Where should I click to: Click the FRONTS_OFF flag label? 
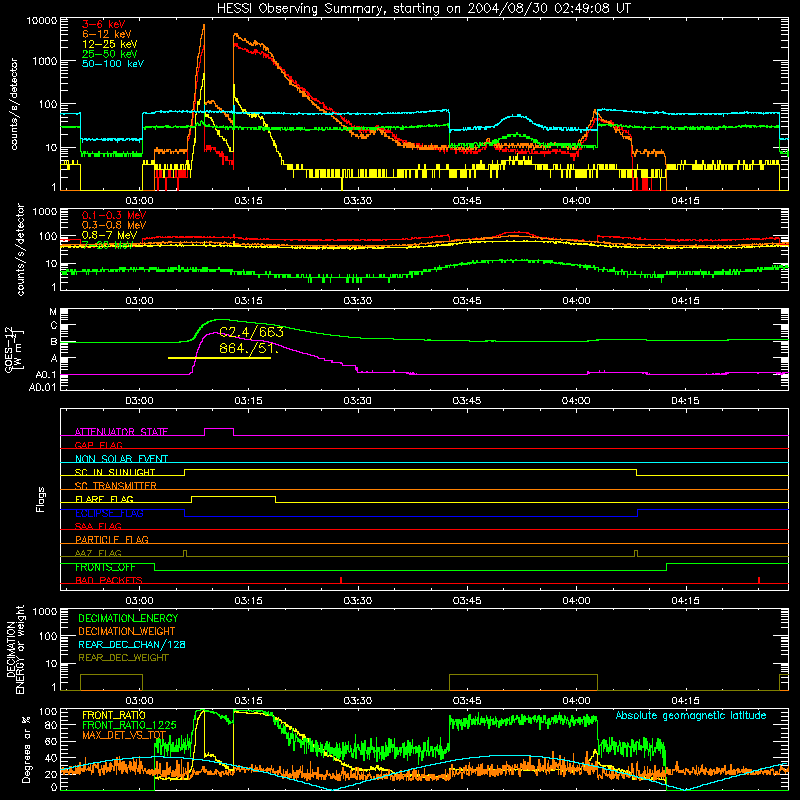click(x=105, y=567)
